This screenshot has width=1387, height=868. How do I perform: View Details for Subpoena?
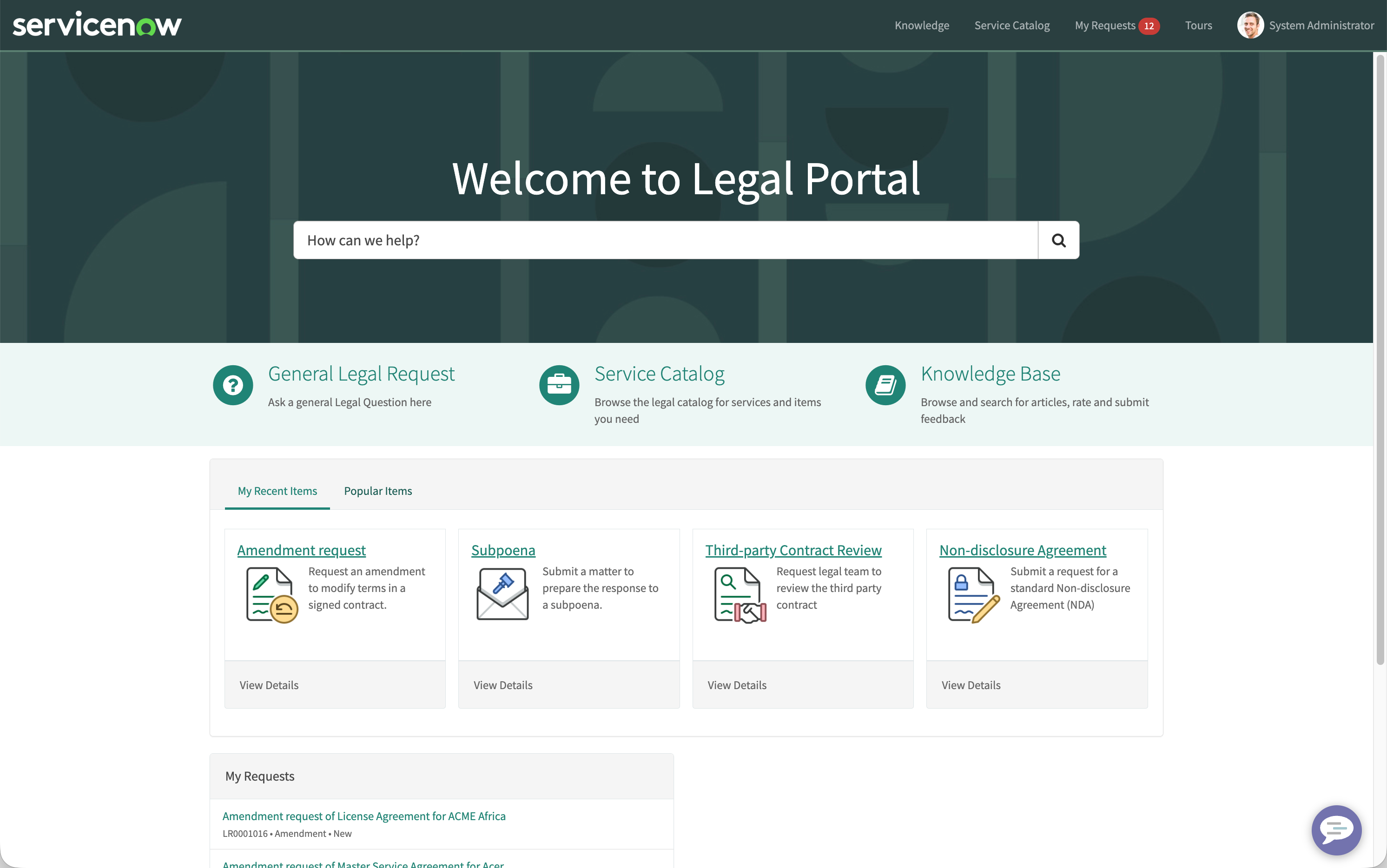(503, 685)
